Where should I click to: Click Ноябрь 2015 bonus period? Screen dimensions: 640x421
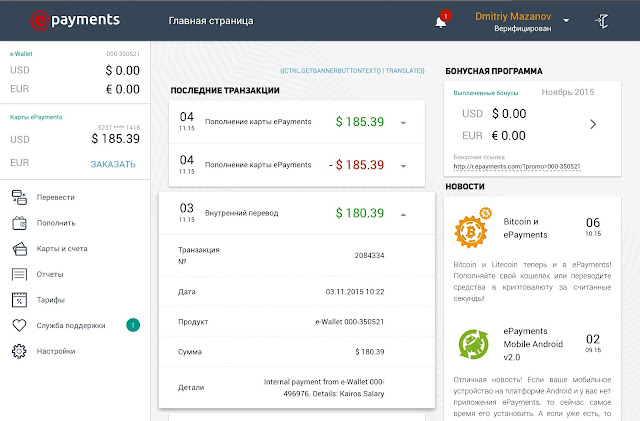(x=568, y=92)
